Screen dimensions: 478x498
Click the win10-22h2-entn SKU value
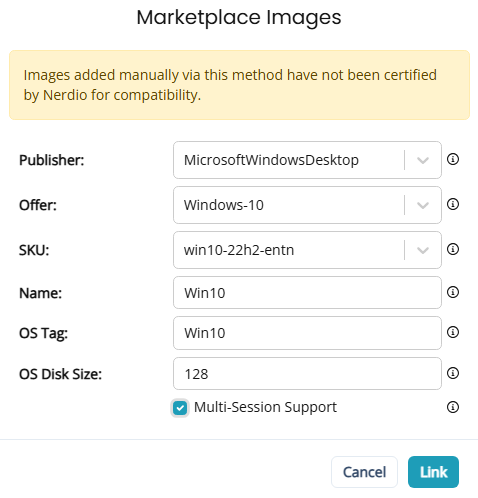[x=239, y=250]
